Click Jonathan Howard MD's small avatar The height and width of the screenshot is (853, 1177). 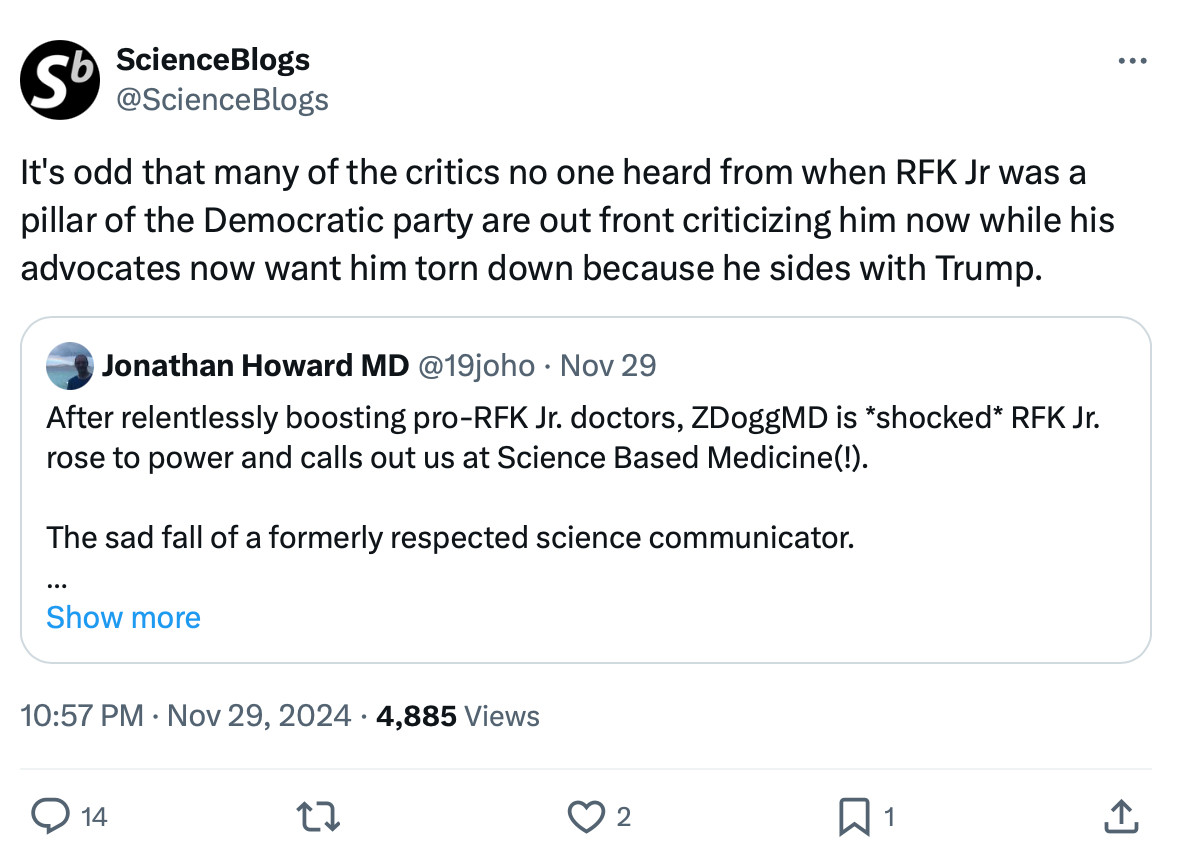point(70,365)
